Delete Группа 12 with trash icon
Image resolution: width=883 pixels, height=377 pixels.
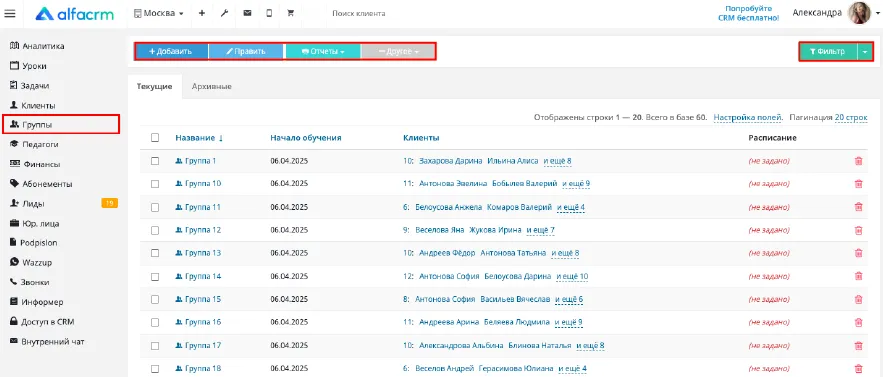858,230
